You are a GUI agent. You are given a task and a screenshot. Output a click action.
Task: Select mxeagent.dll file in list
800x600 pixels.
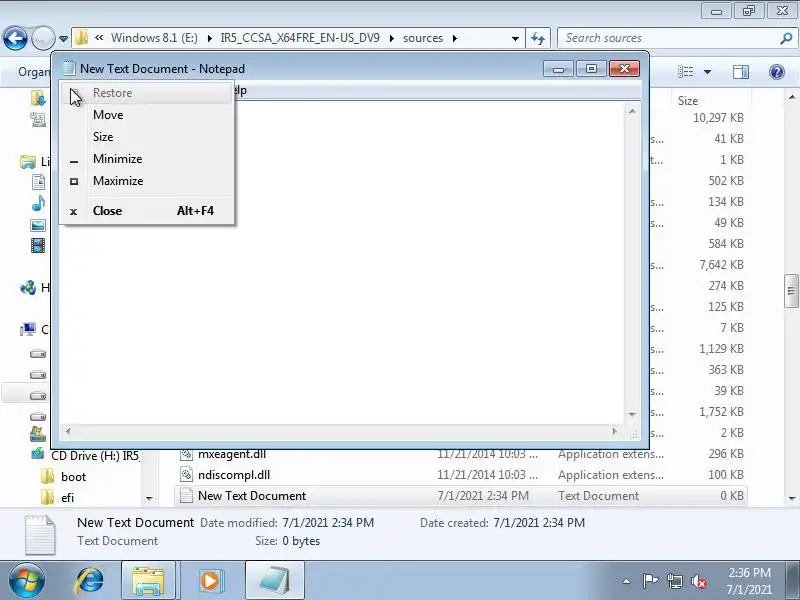tap(232, 454)
